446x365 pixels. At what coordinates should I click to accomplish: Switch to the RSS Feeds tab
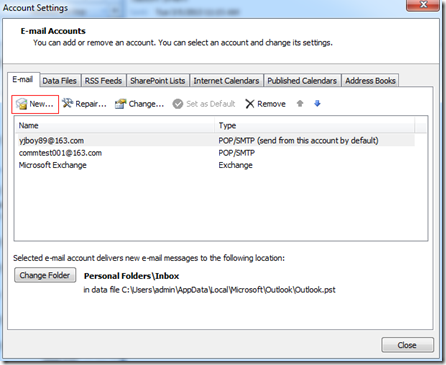pyautogui.click(x=103, y=81)
